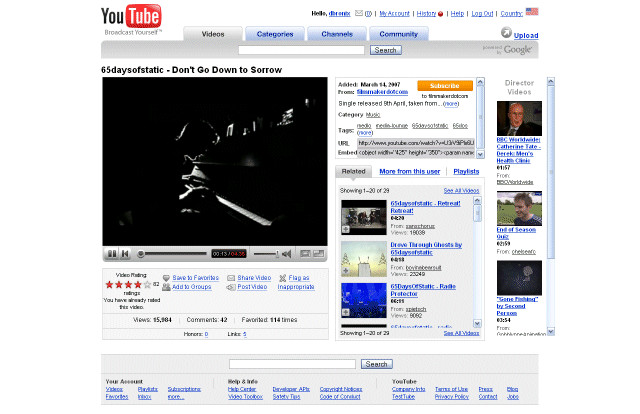This screenshot has height=414, width=640.
Task: Restart video with the rewind button
Action: coord(125,254)
